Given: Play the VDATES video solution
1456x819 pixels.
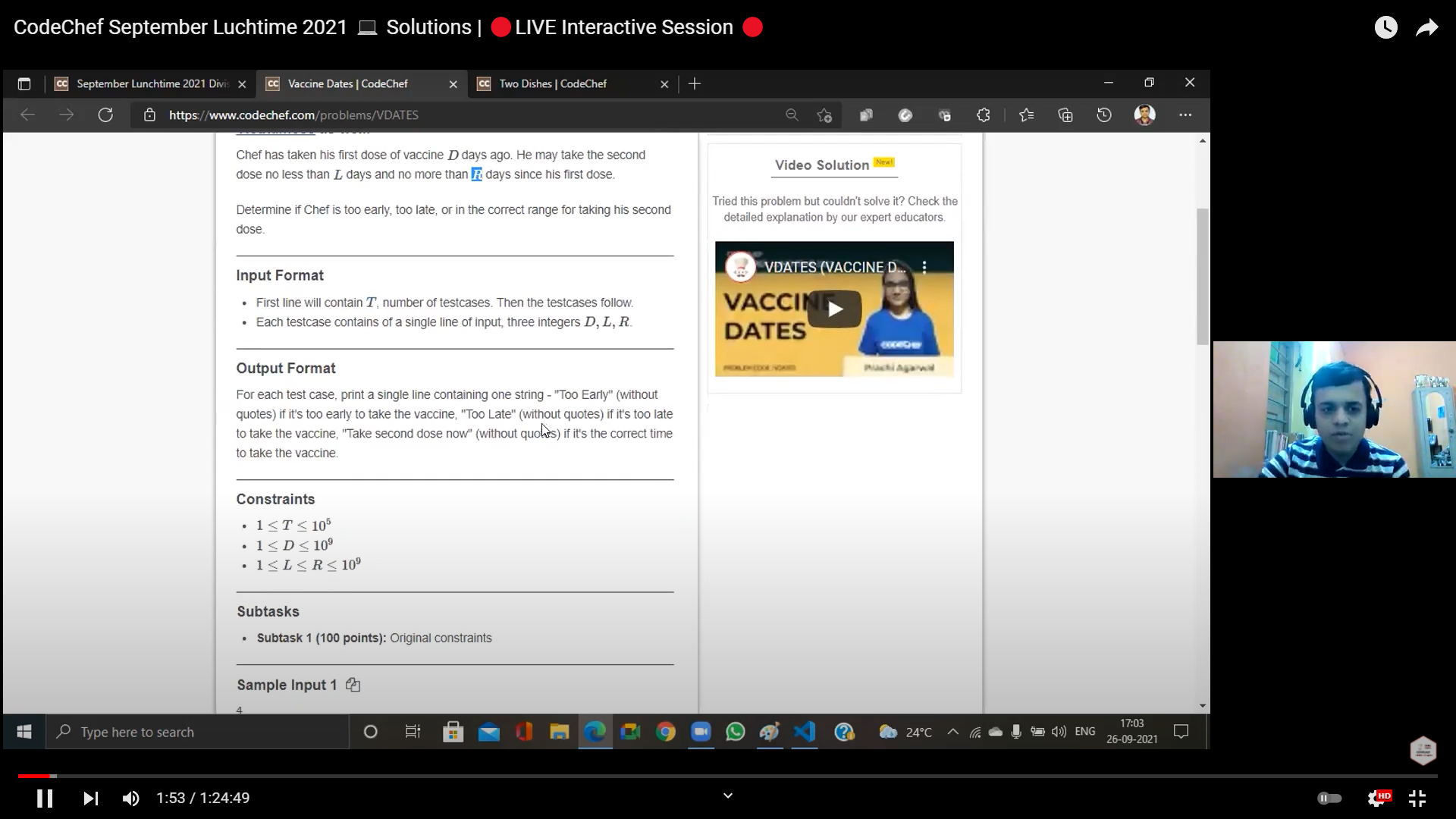Looking at the screenshot, I should coord(834,309).
